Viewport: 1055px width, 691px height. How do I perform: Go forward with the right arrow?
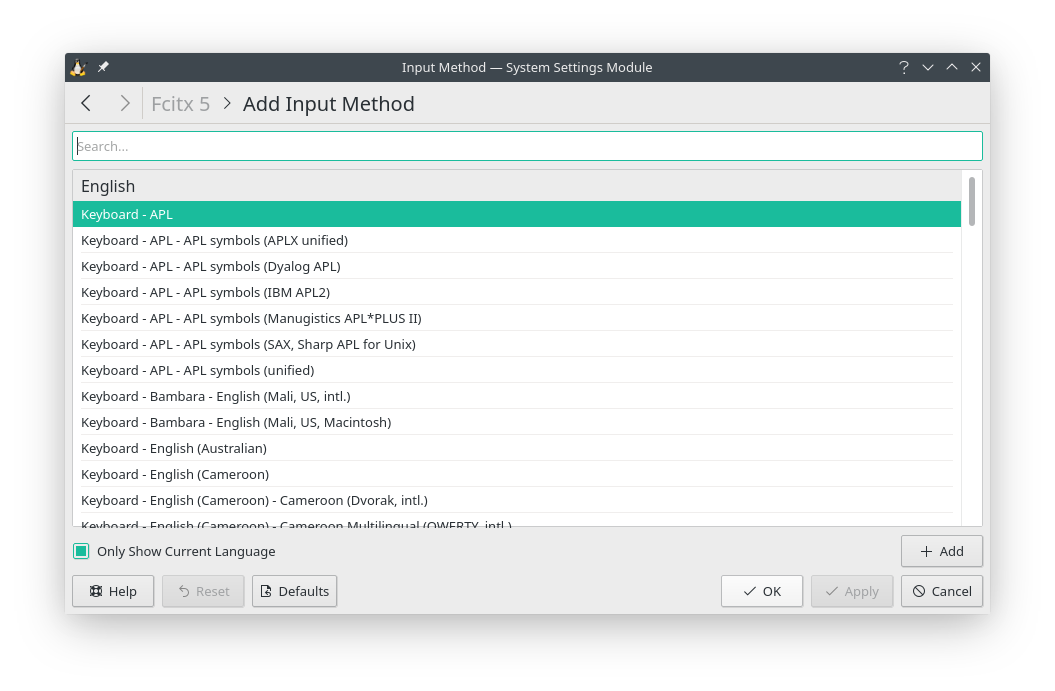pyautogui.click(x=124, y=104)
